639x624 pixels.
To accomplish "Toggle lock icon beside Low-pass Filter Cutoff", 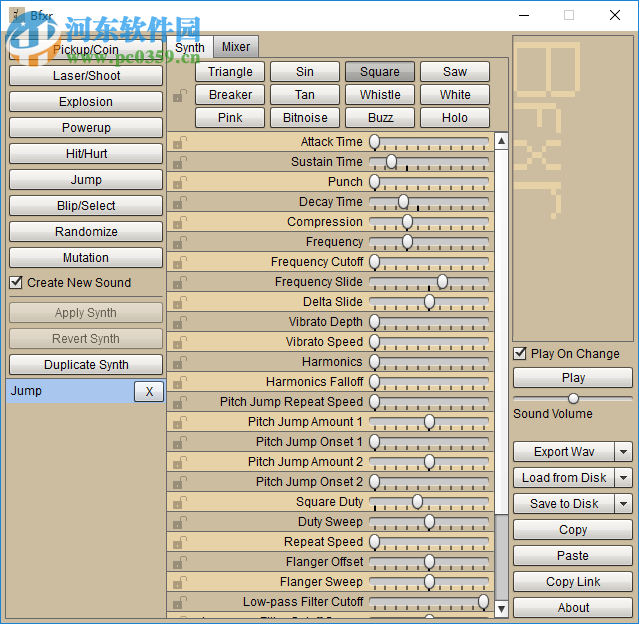I will tap(180, 602).
